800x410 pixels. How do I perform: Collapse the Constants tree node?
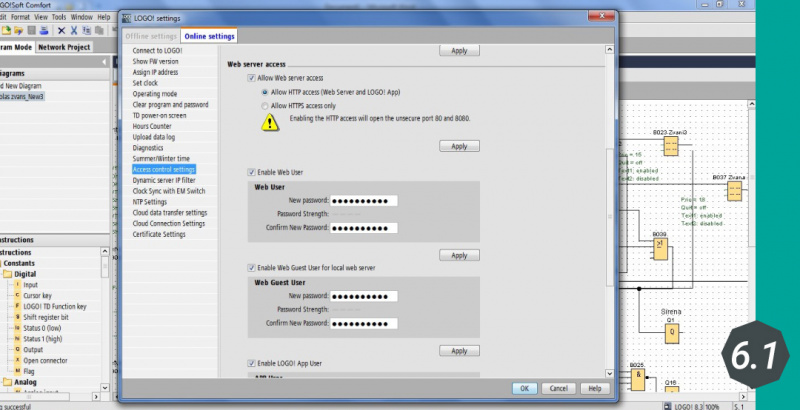3,263
